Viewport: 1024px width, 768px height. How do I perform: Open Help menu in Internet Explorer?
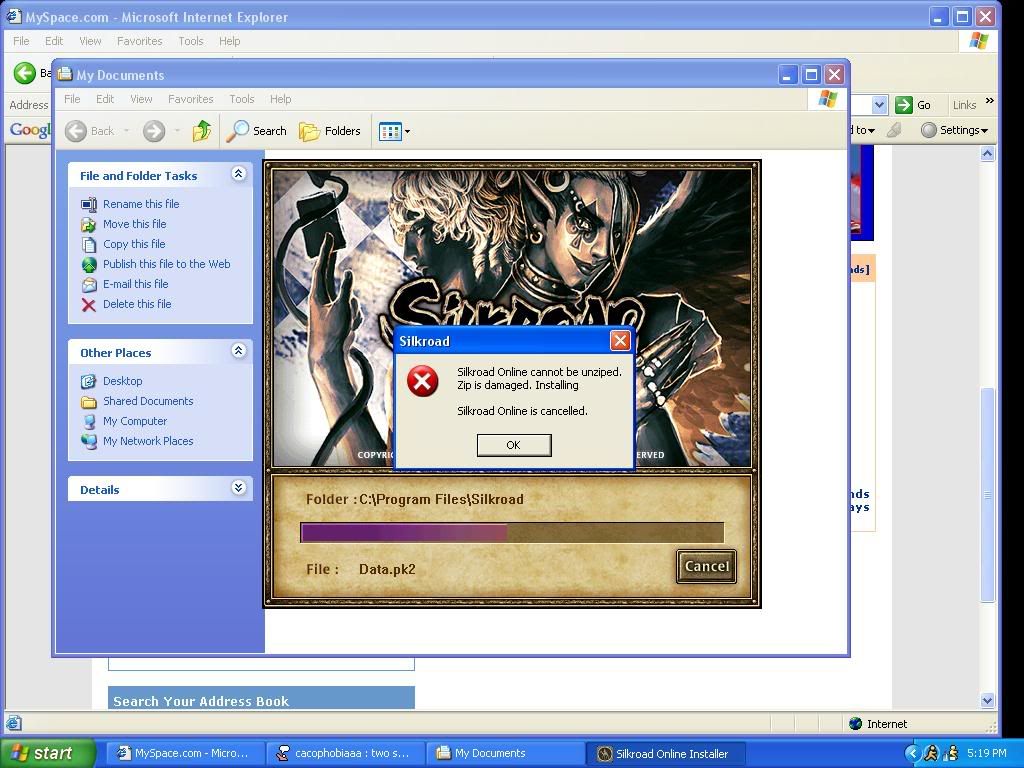229,41
